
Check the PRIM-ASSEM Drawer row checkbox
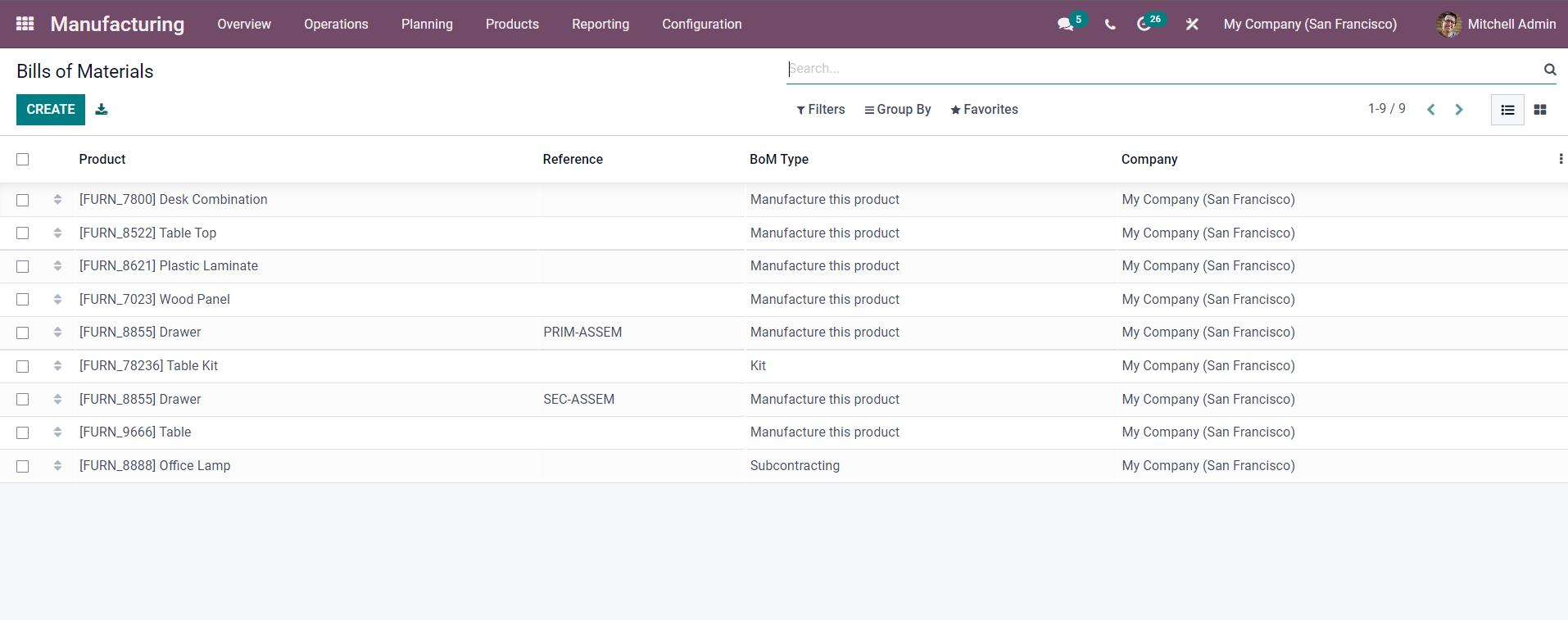coord(23,333)
